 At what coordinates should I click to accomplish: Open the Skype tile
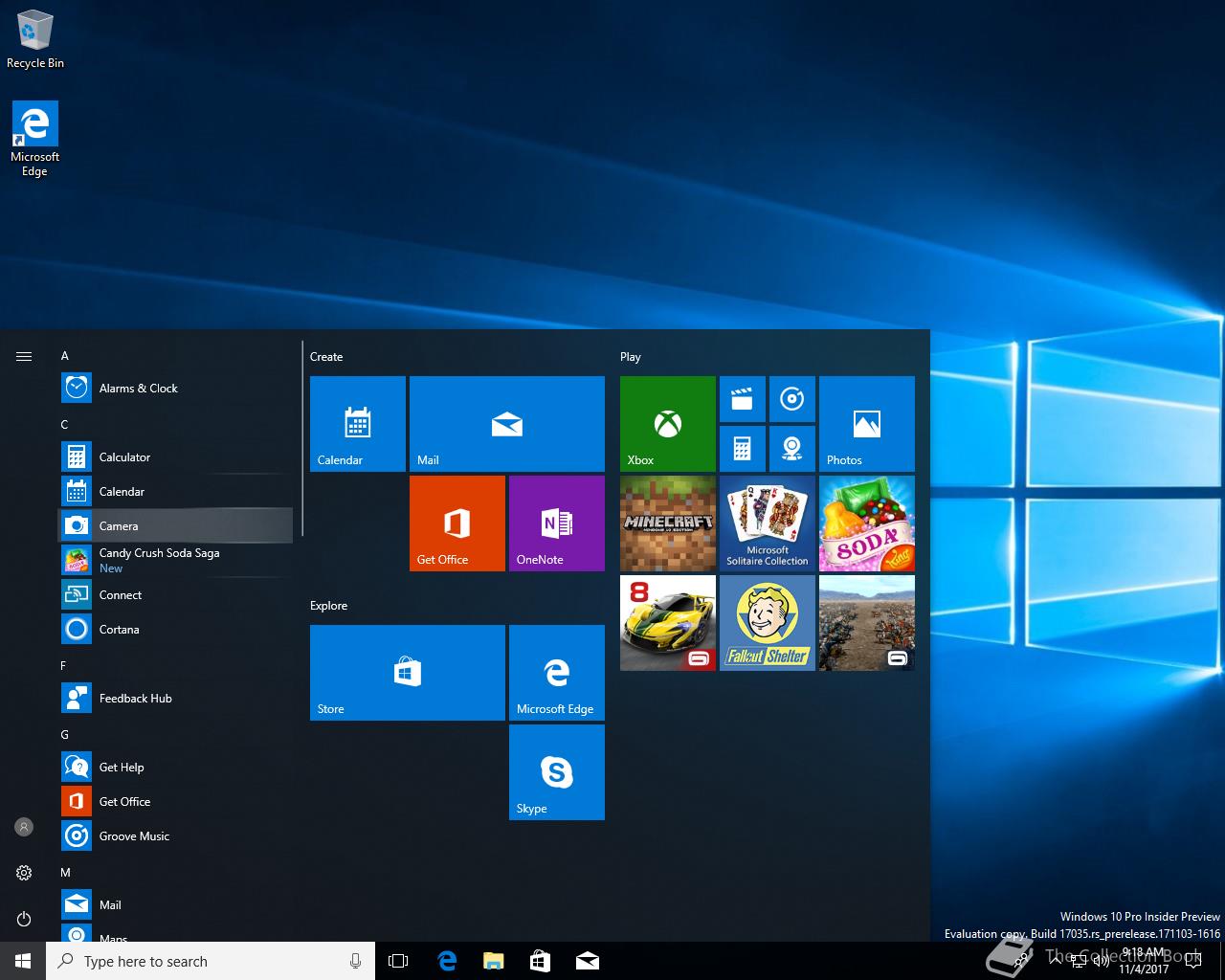pos(556,771)
